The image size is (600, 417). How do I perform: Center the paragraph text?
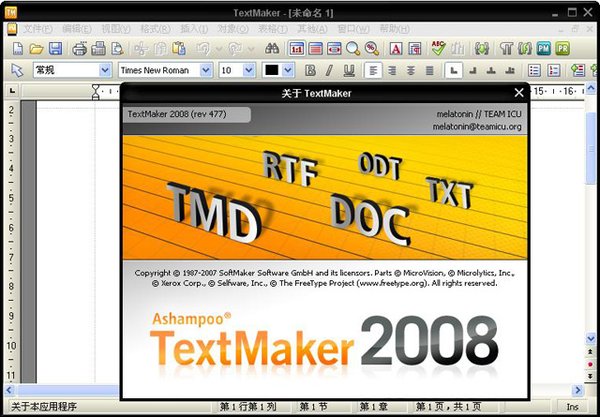coord(411,70)
